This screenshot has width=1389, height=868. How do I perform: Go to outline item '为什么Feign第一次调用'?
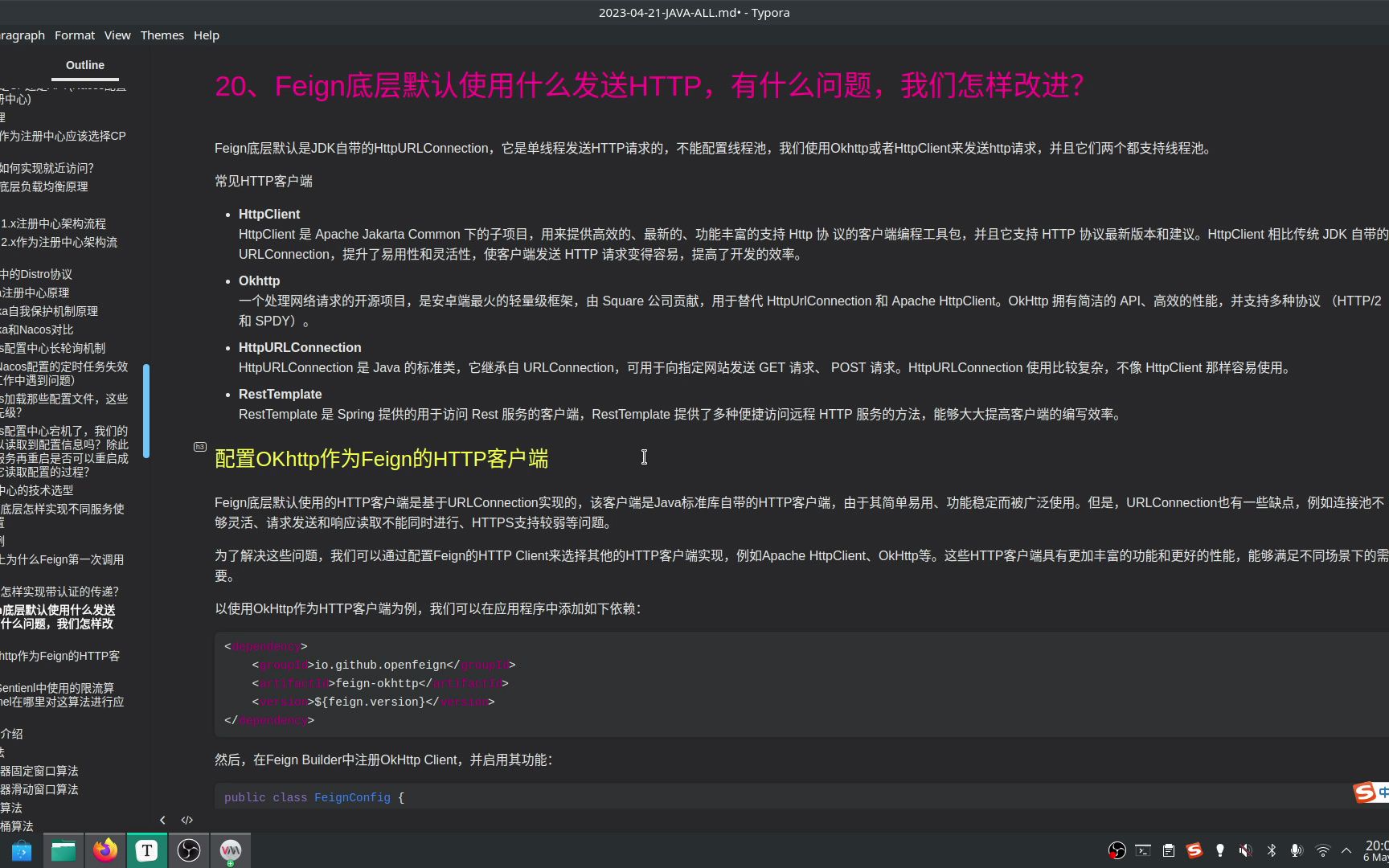tap(62, 559)
